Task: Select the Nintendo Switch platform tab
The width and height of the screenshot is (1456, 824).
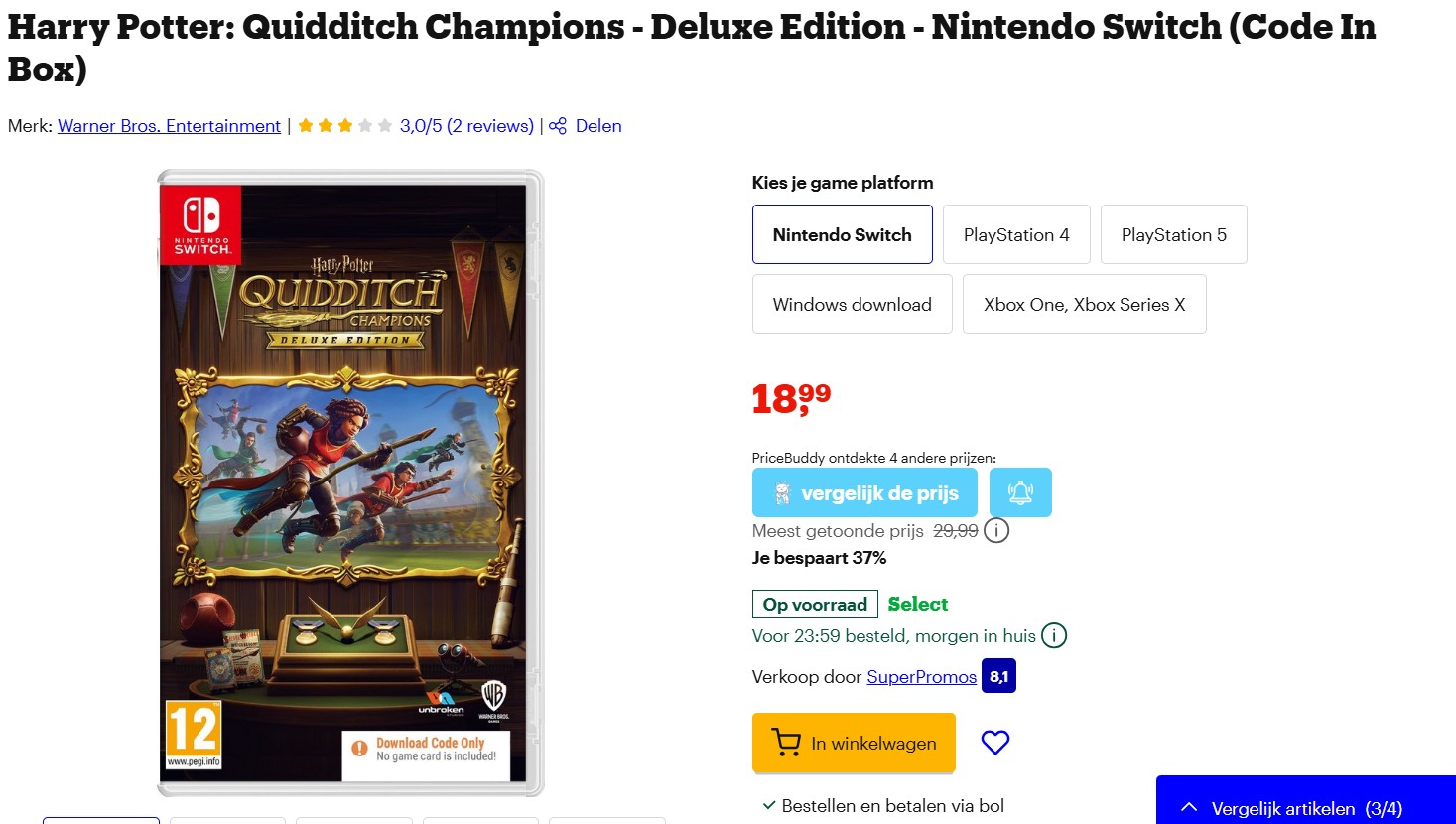Action: pyautogui.click(x=842, y=234)
